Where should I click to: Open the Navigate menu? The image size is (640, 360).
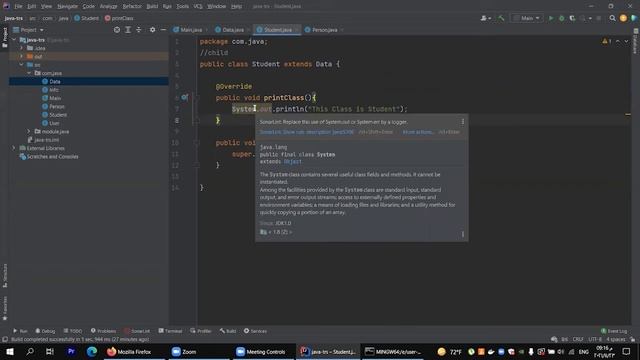(x=67, y=6)
